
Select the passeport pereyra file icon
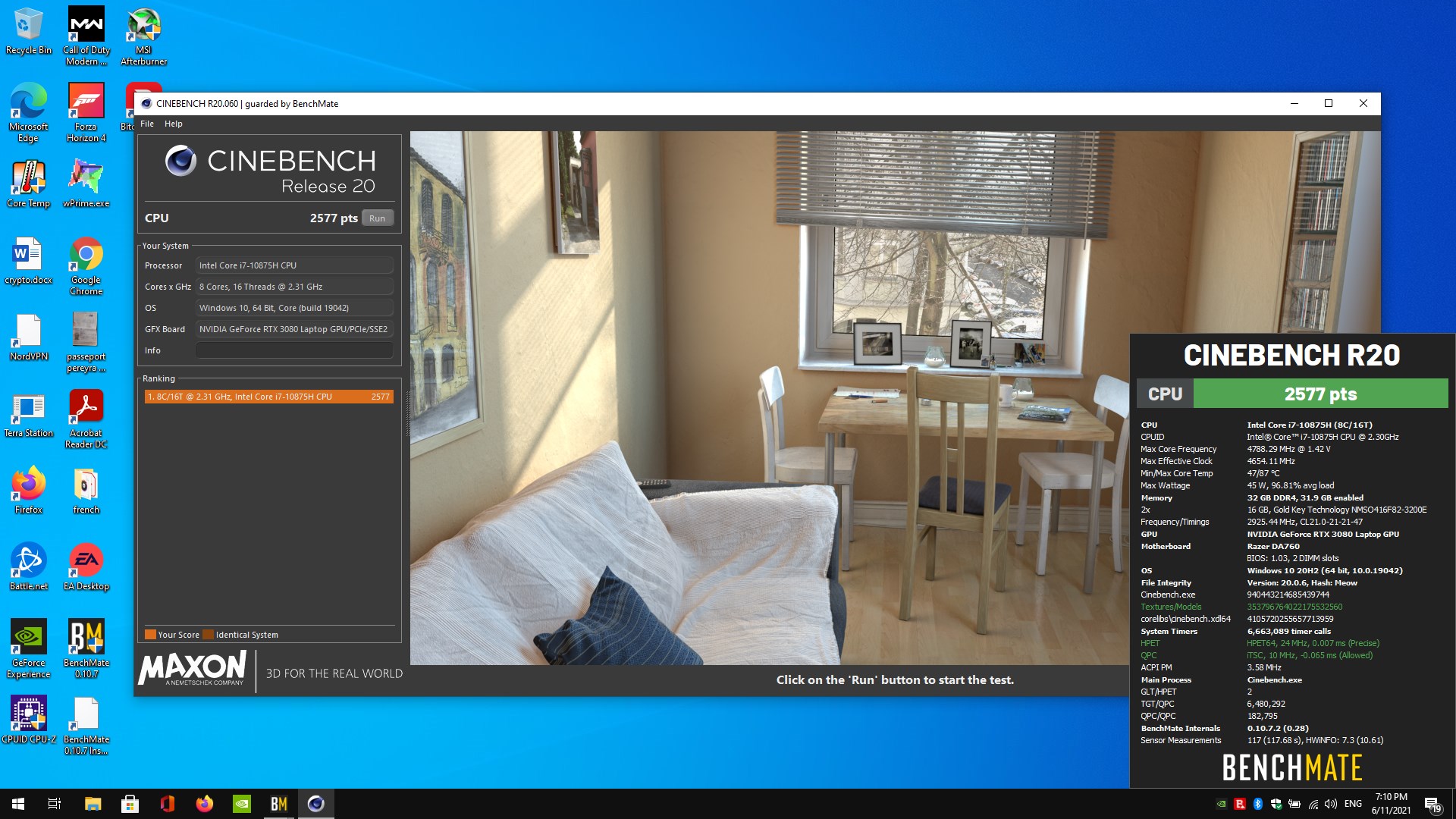tap(86, 342)
